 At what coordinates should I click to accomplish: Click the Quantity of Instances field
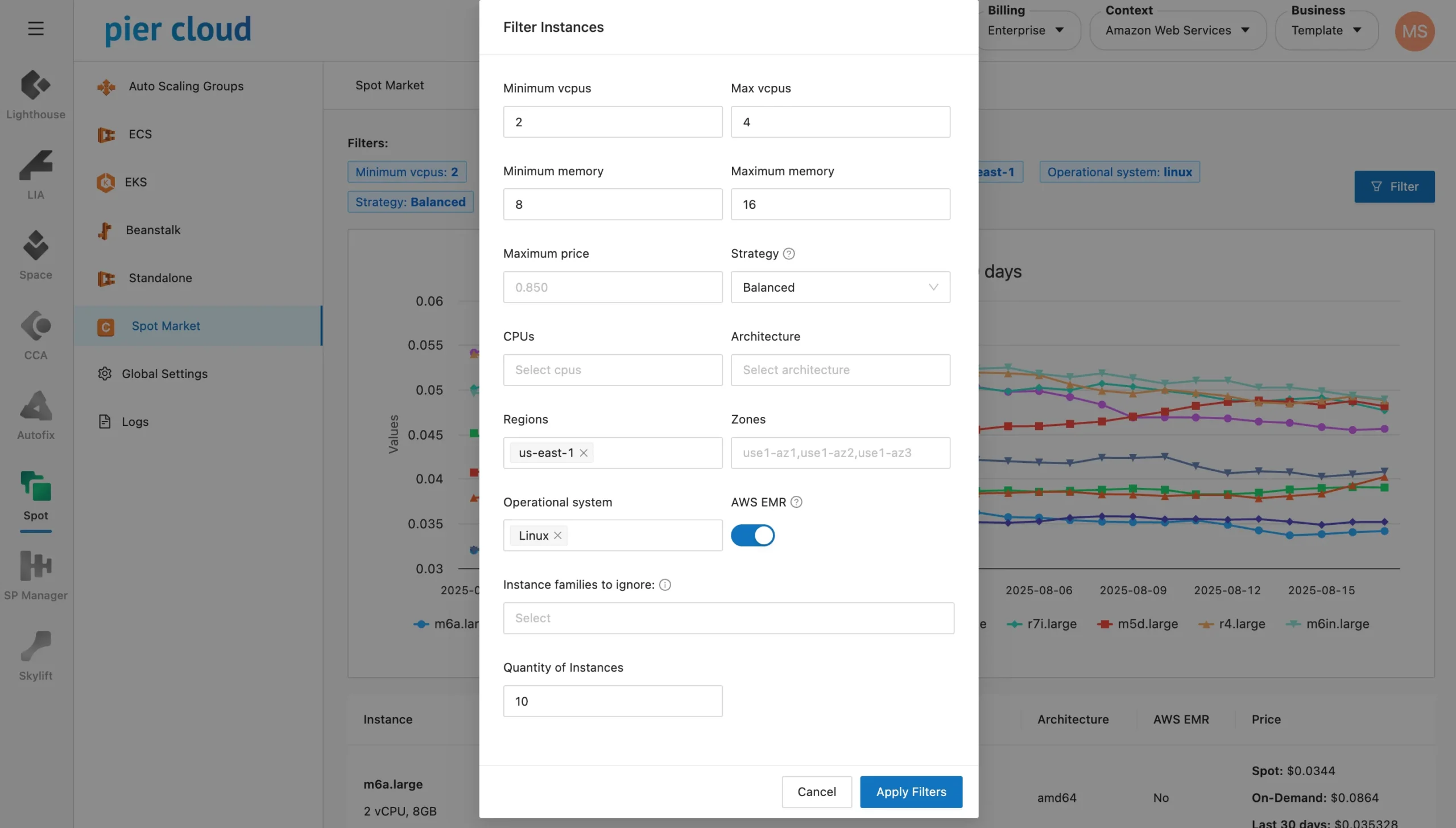pos(613,701)
